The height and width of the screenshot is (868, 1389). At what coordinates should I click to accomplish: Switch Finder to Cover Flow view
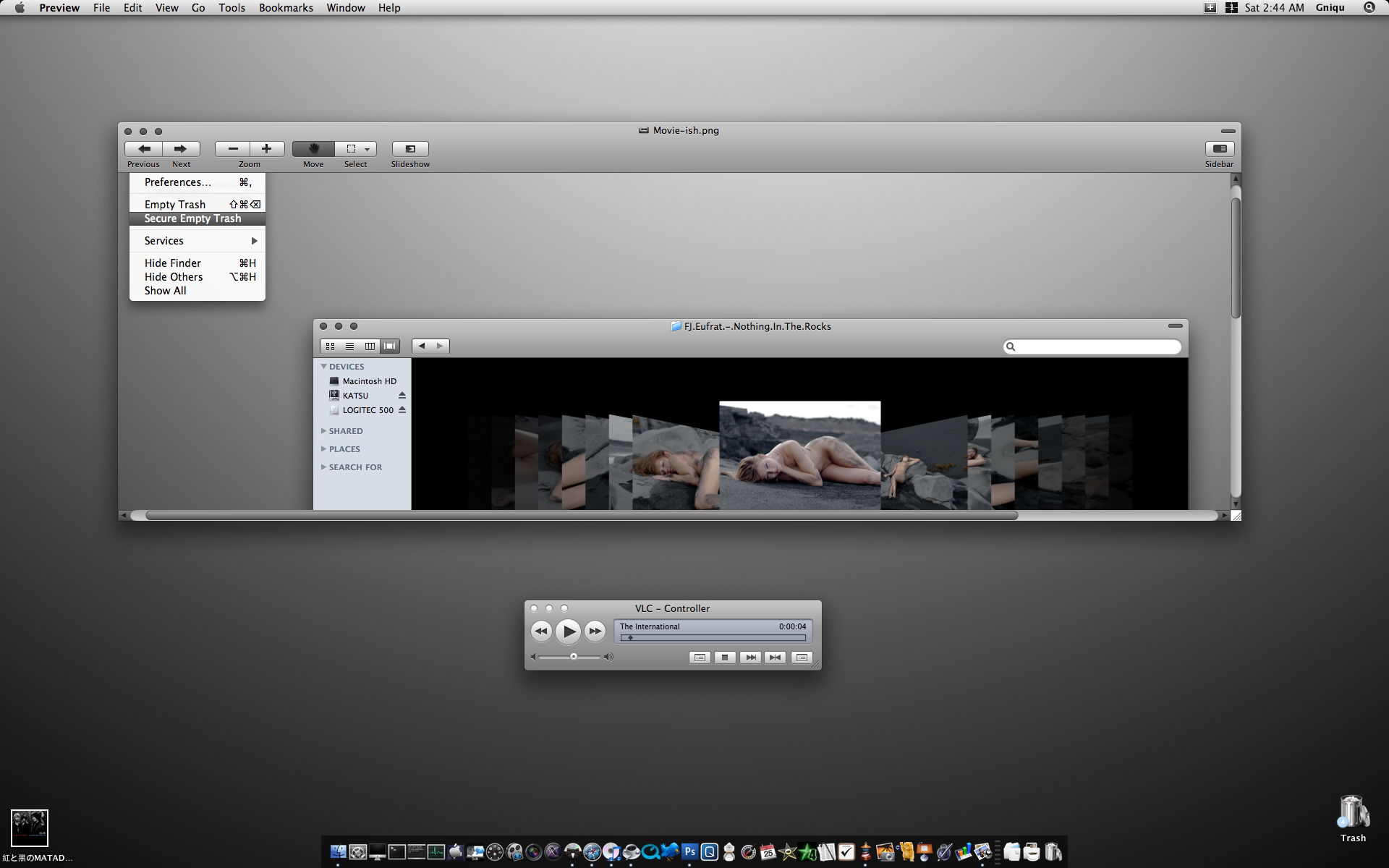[x=389, y=346]
